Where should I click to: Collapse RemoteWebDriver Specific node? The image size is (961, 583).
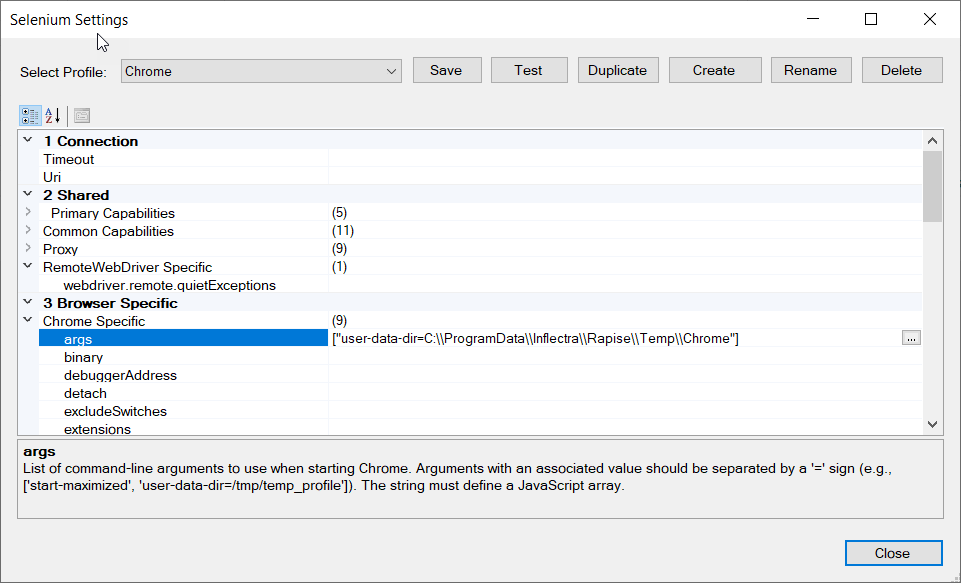click(28, 267)
